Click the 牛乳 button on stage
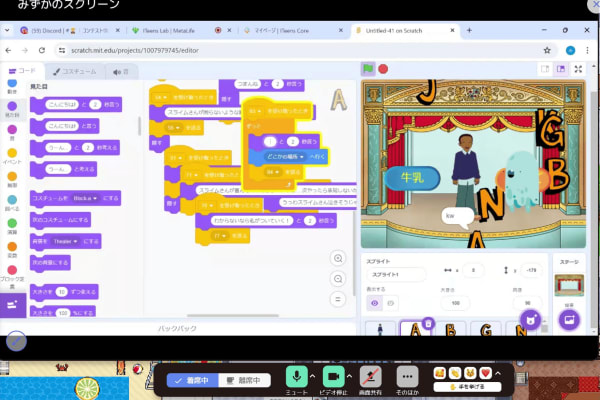The image size is (600, 400). point(412,177)
